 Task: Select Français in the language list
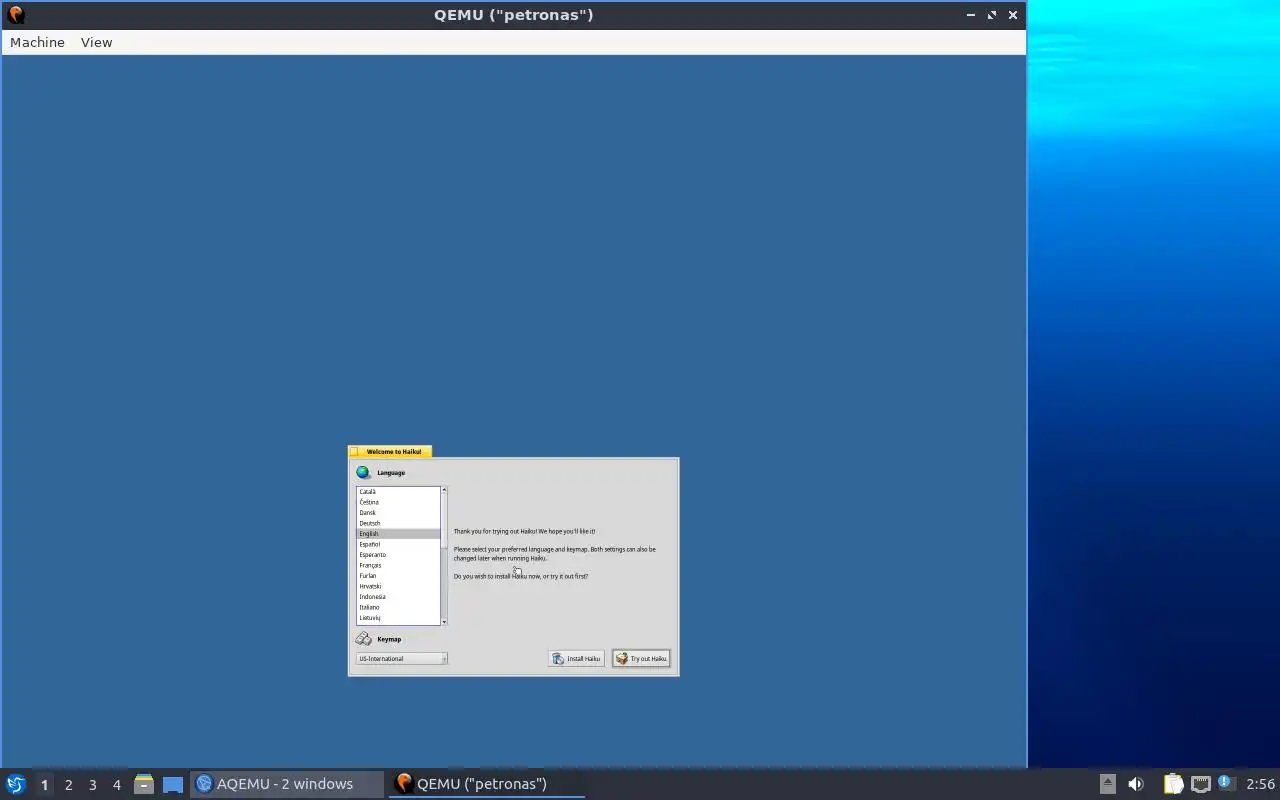coord(398,565)
